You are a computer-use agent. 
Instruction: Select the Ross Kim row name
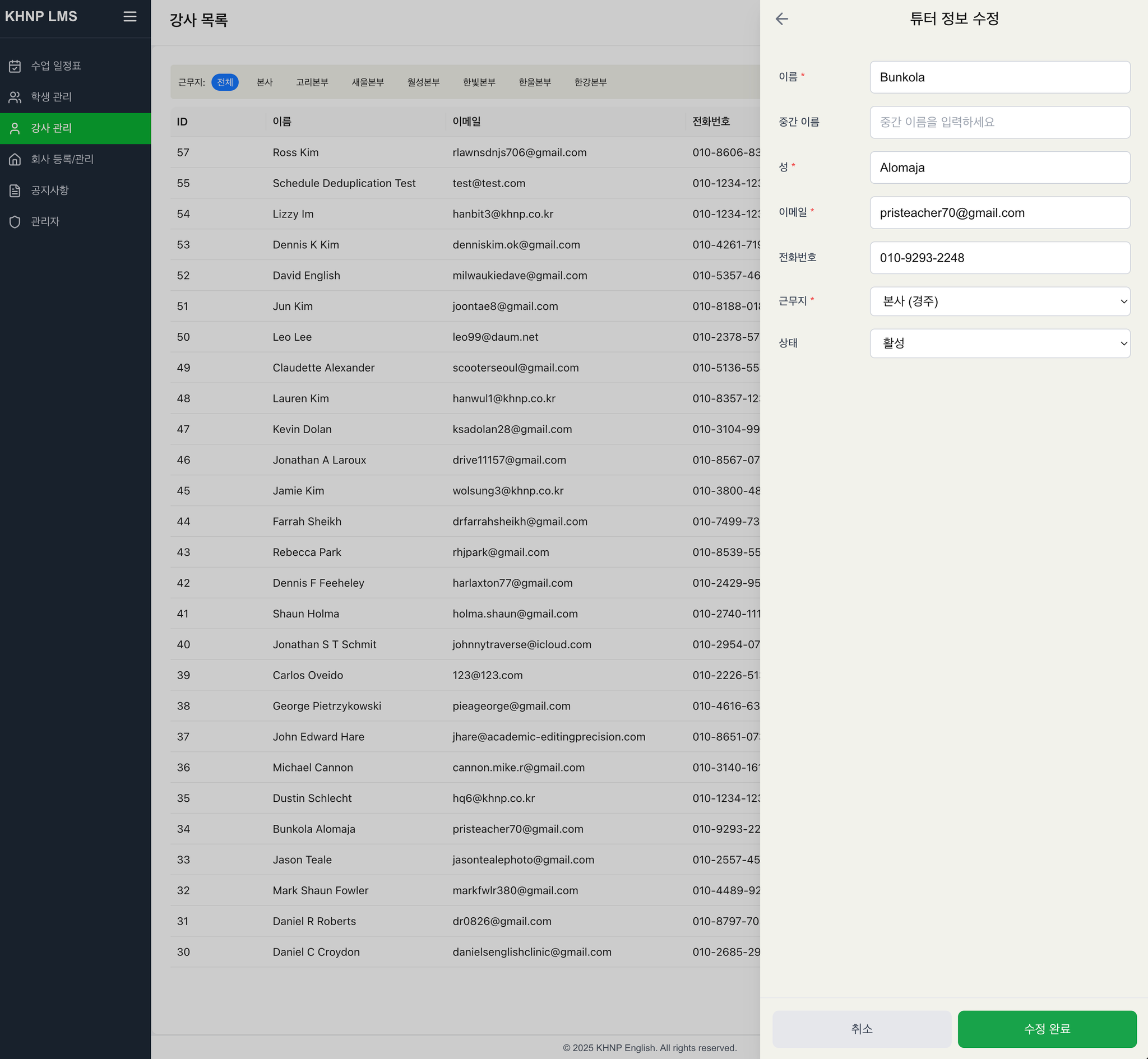[296, 152]
